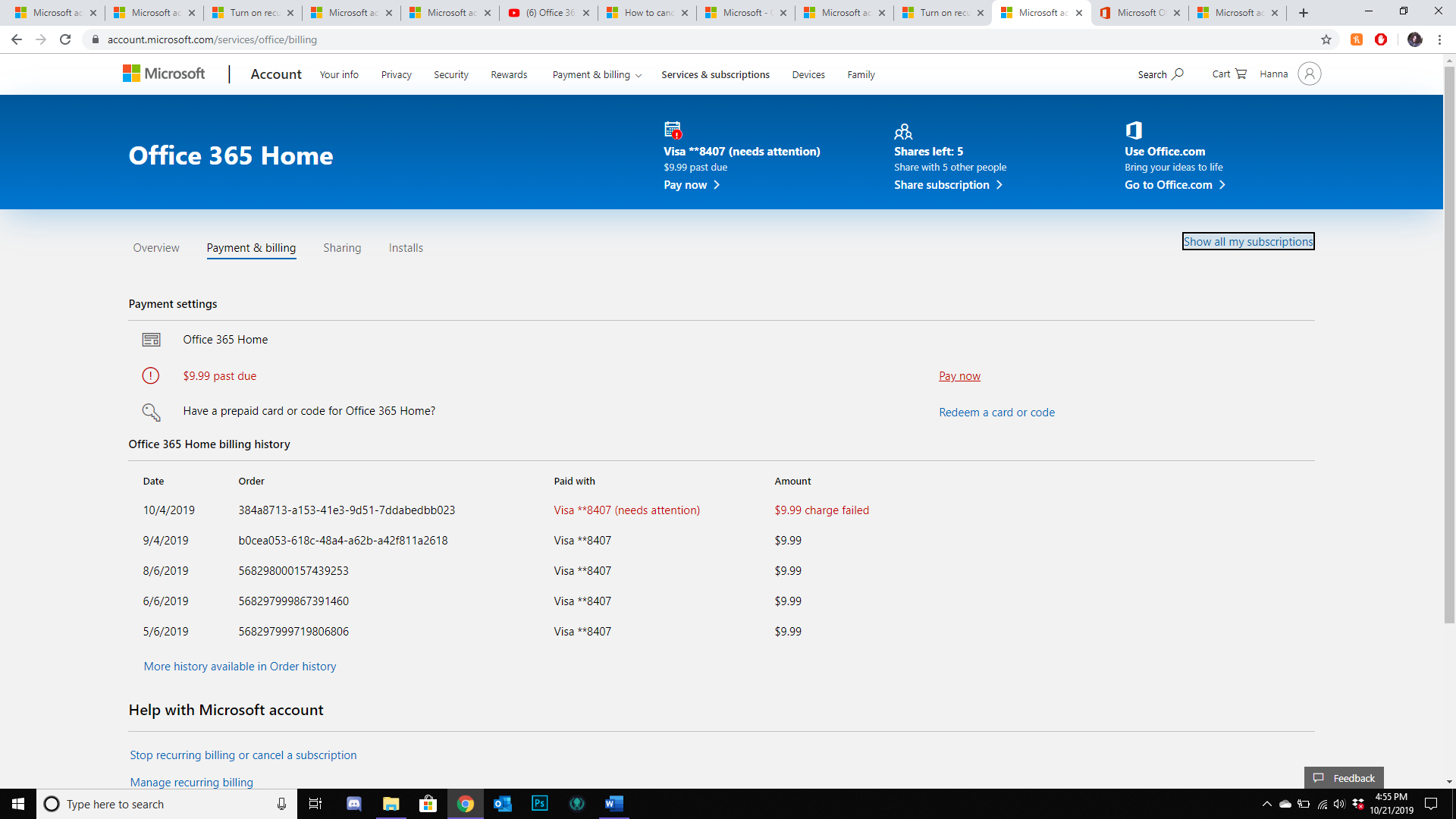Click Go to Office.com link
The height and width of the screenshot is (819, 1456).
tap(1175, 185)
